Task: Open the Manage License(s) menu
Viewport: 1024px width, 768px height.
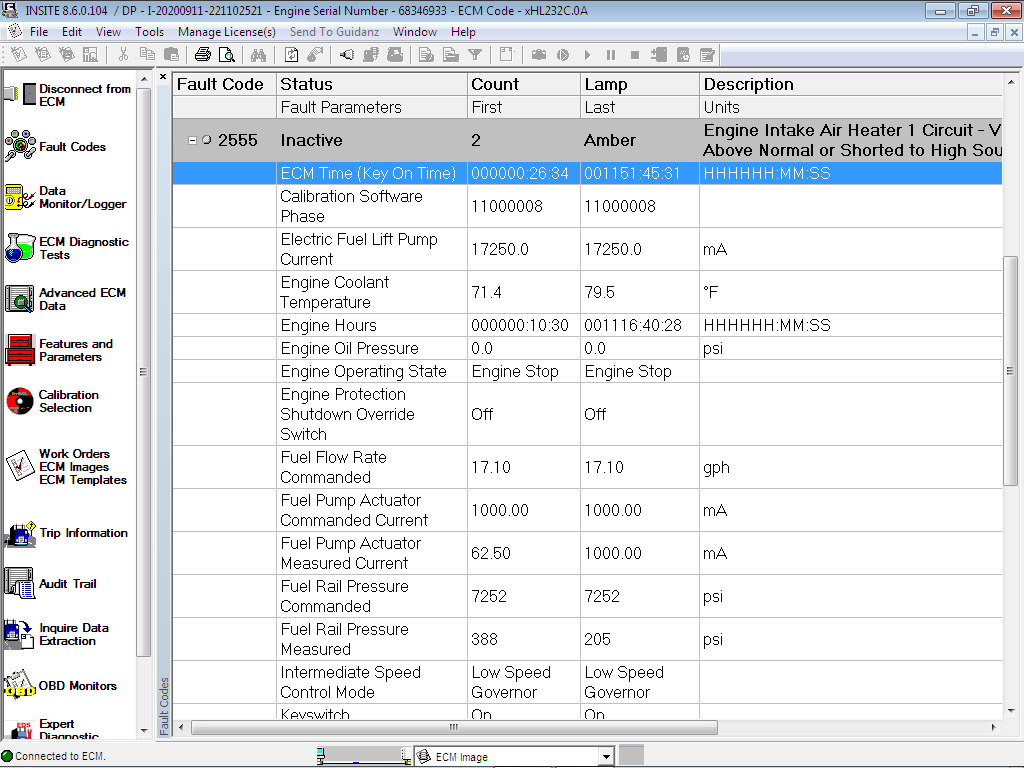Action: [229, 31]
